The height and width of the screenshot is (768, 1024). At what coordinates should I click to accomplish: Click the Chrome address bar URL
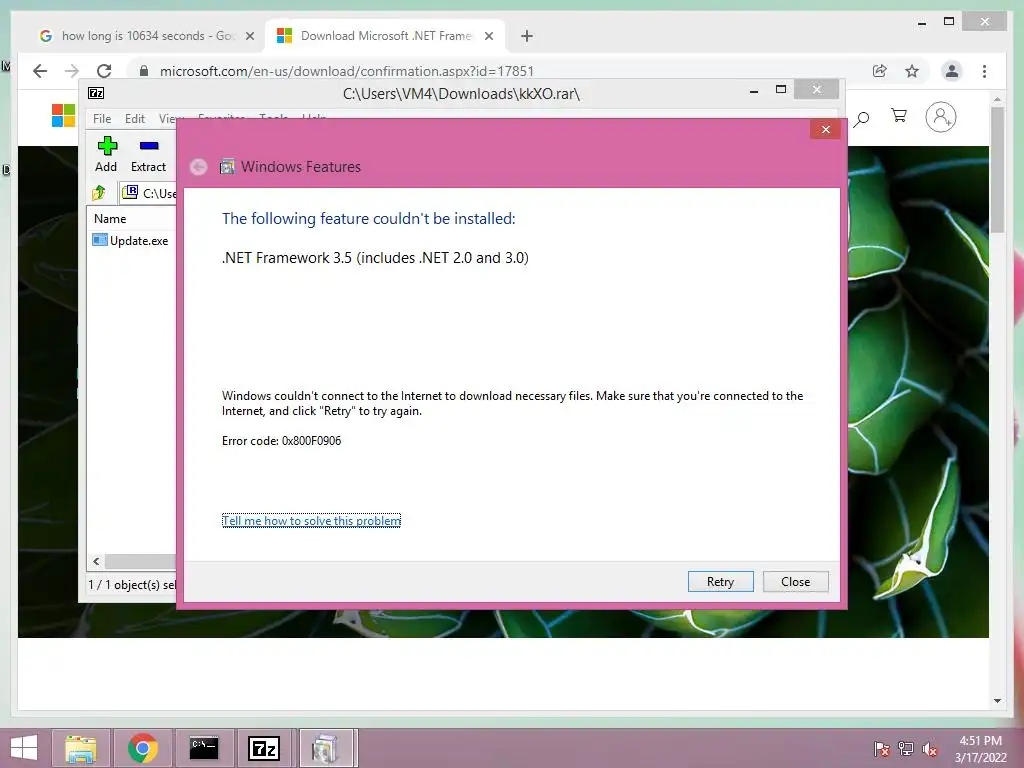pyautogui.click(x=347, y=71)
